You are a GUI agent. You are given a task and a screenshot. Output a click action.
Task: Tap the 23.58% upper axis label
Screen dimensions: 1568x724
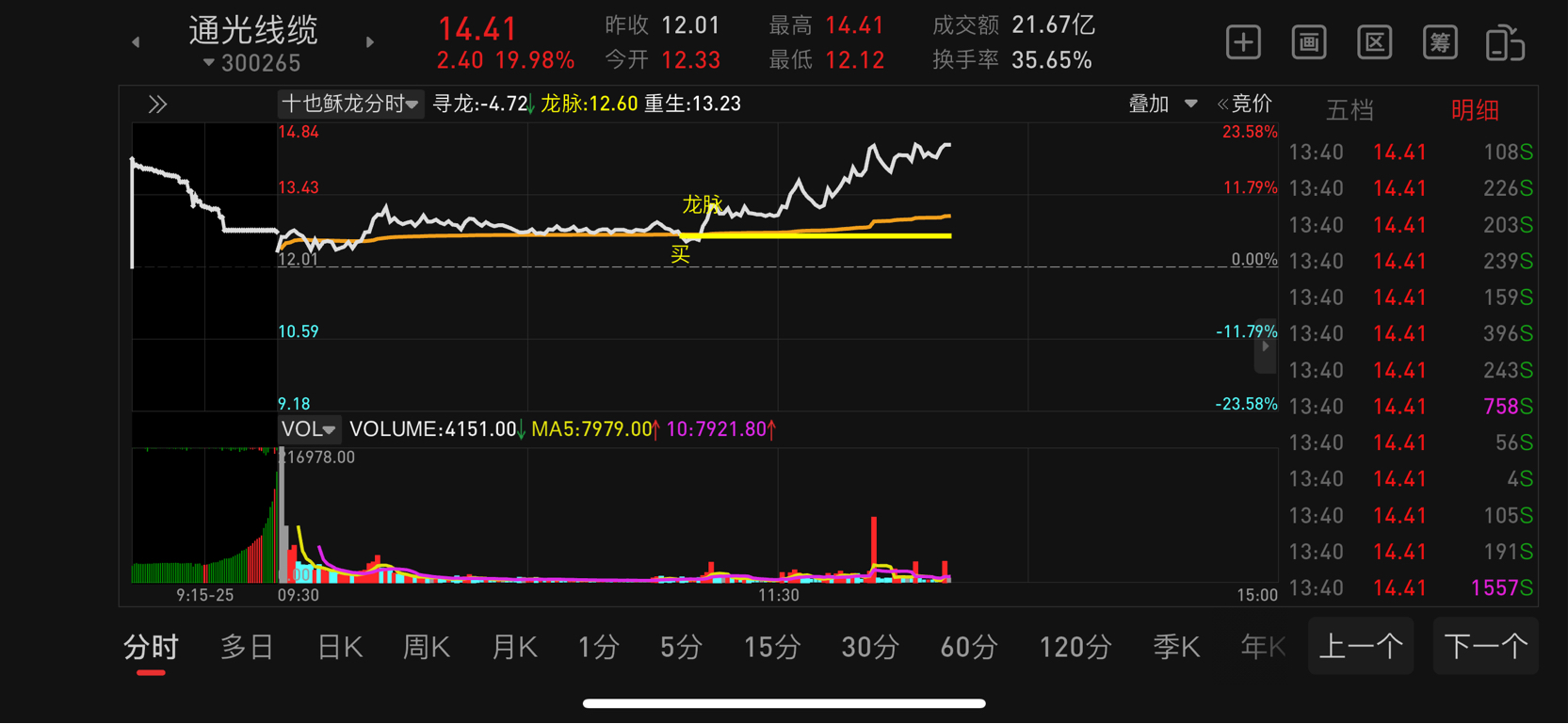[1250, 132]
